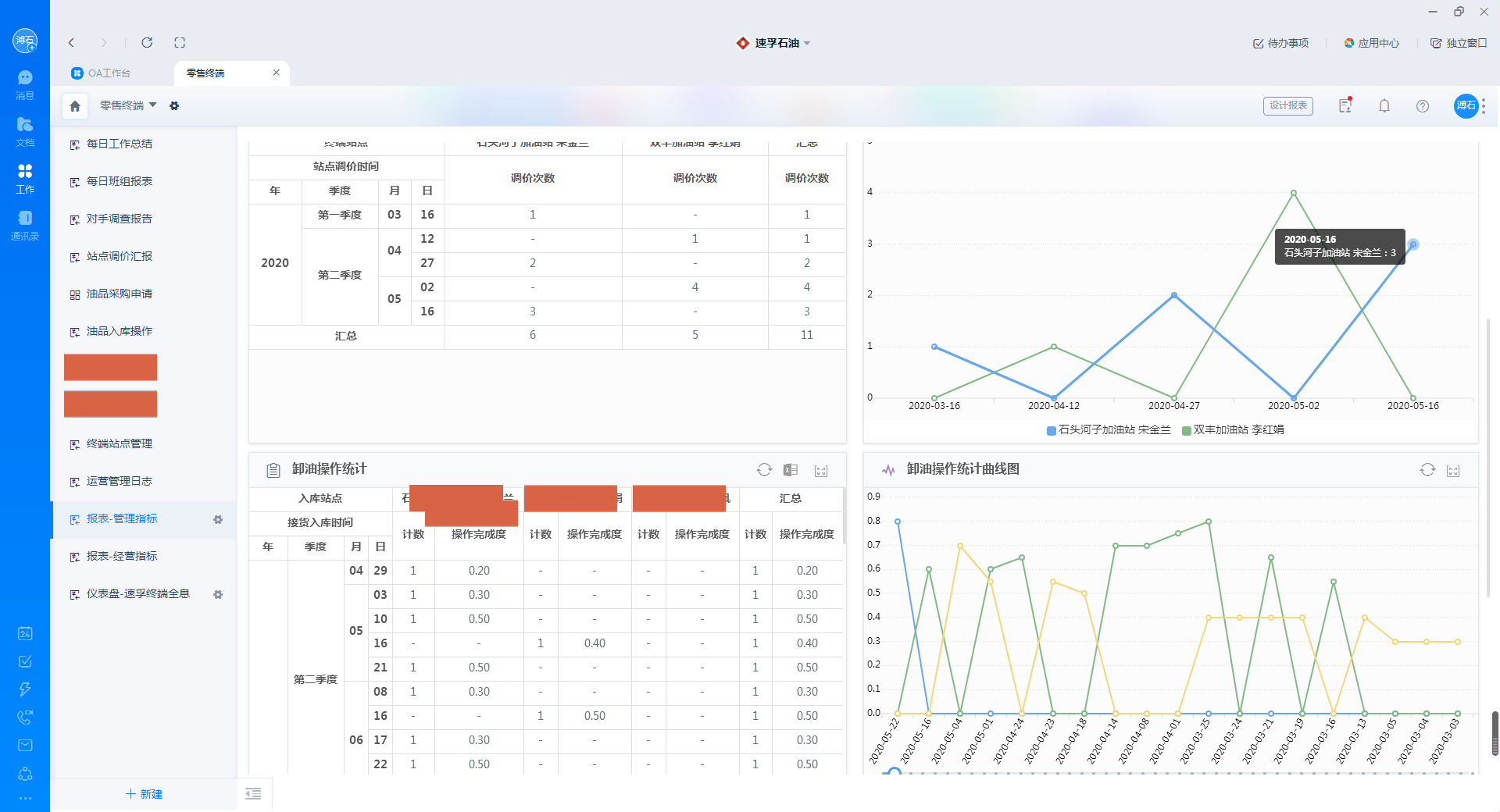Open the help question mark icon
Viewport: 1500px width, 812px height.
point(1423,105)
